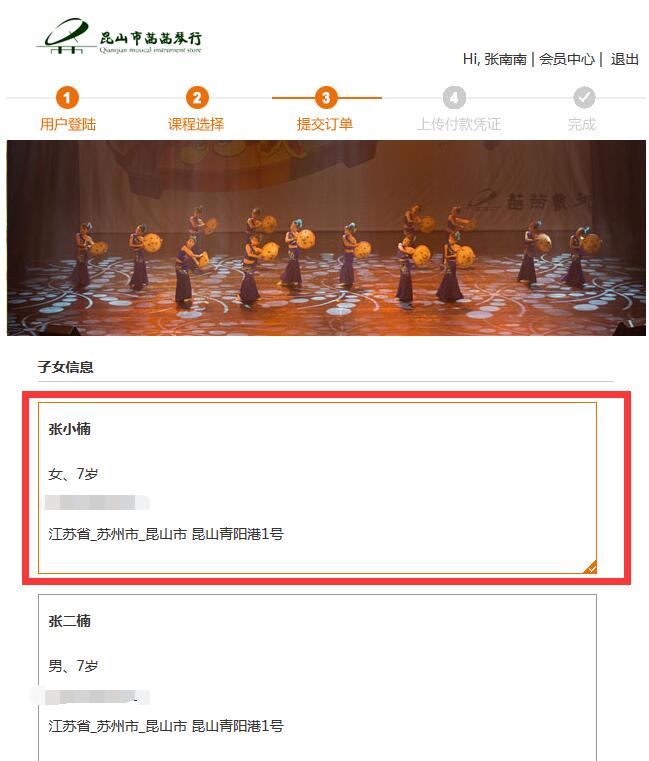
Task: Select the 张小楠 child info card
Action: (x=317, y=488)
